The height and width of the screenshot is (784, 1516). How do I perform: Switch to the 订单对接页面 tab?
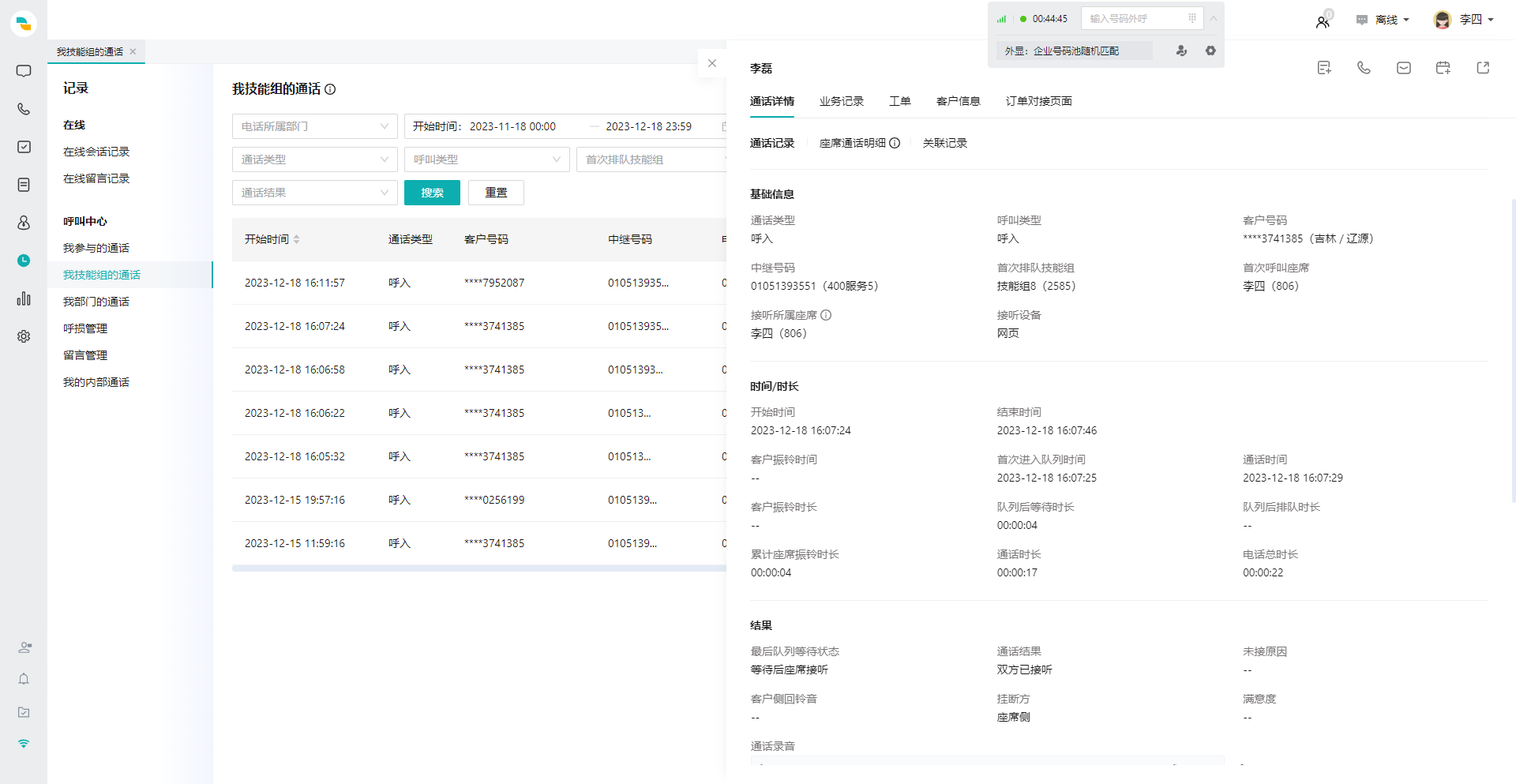(1039, 101)
